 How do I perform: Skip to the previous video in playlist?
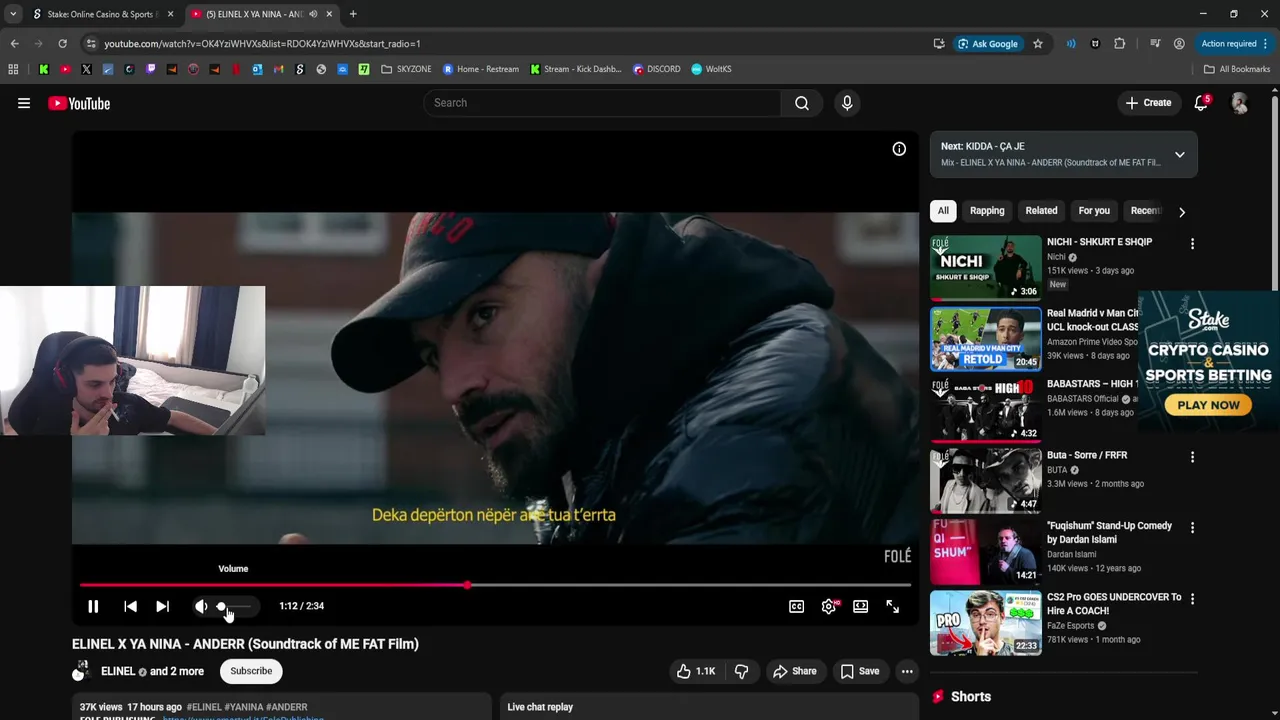(x=130, y=606)
